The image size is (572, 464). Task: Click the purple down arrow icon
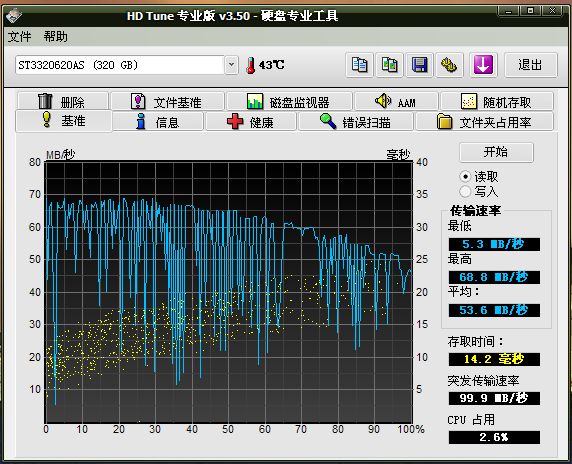(483, 65)
